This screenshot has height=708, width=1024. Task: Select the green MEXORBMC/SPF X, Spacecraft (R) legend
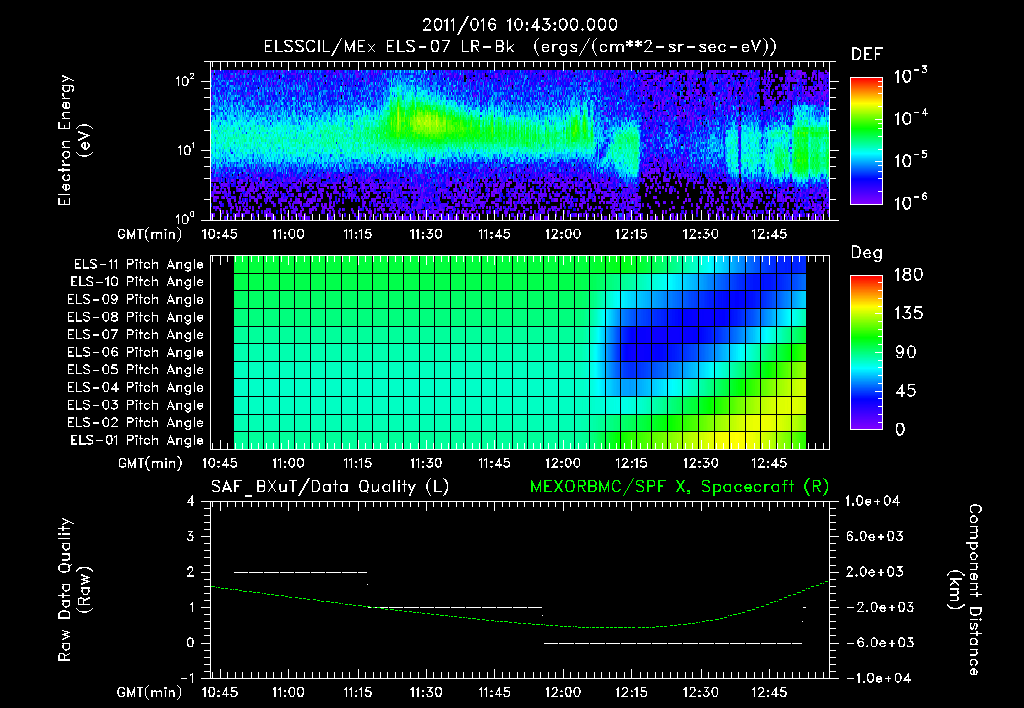(x=679, y=487)
